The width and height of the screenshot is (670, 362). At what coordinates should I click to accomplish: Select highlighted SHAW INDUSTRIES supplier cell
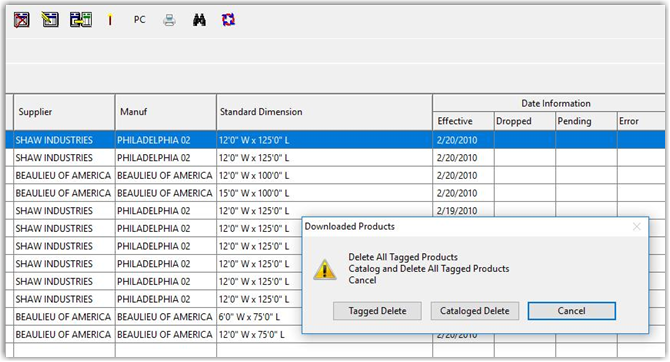pyautogui.click(x=64, y=140)
